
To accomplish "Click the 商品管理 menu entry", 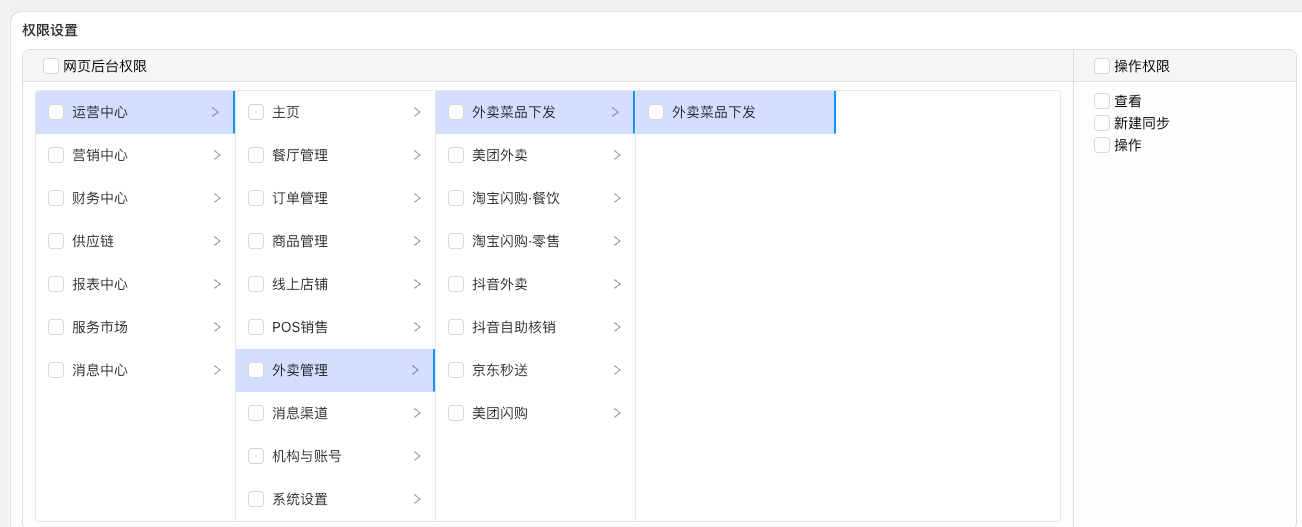I will [300, 241].
